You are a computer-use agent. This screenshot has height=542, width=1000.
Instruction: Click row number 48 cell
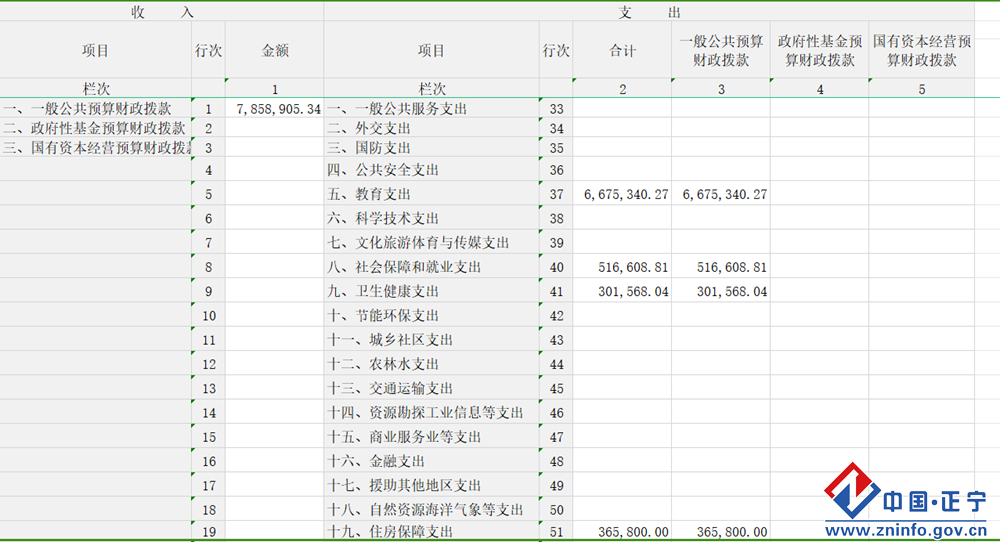click(556, 460)
